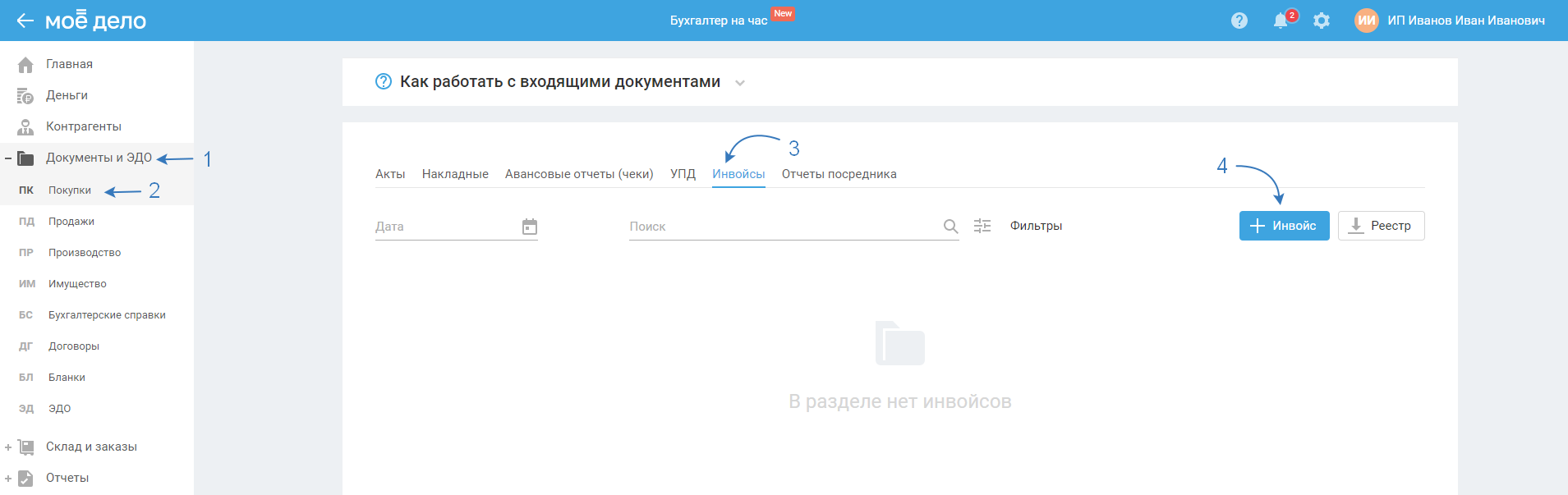Click the Поиск search field
Viewport: 1568px width, 495px height.
pos(793,227)
